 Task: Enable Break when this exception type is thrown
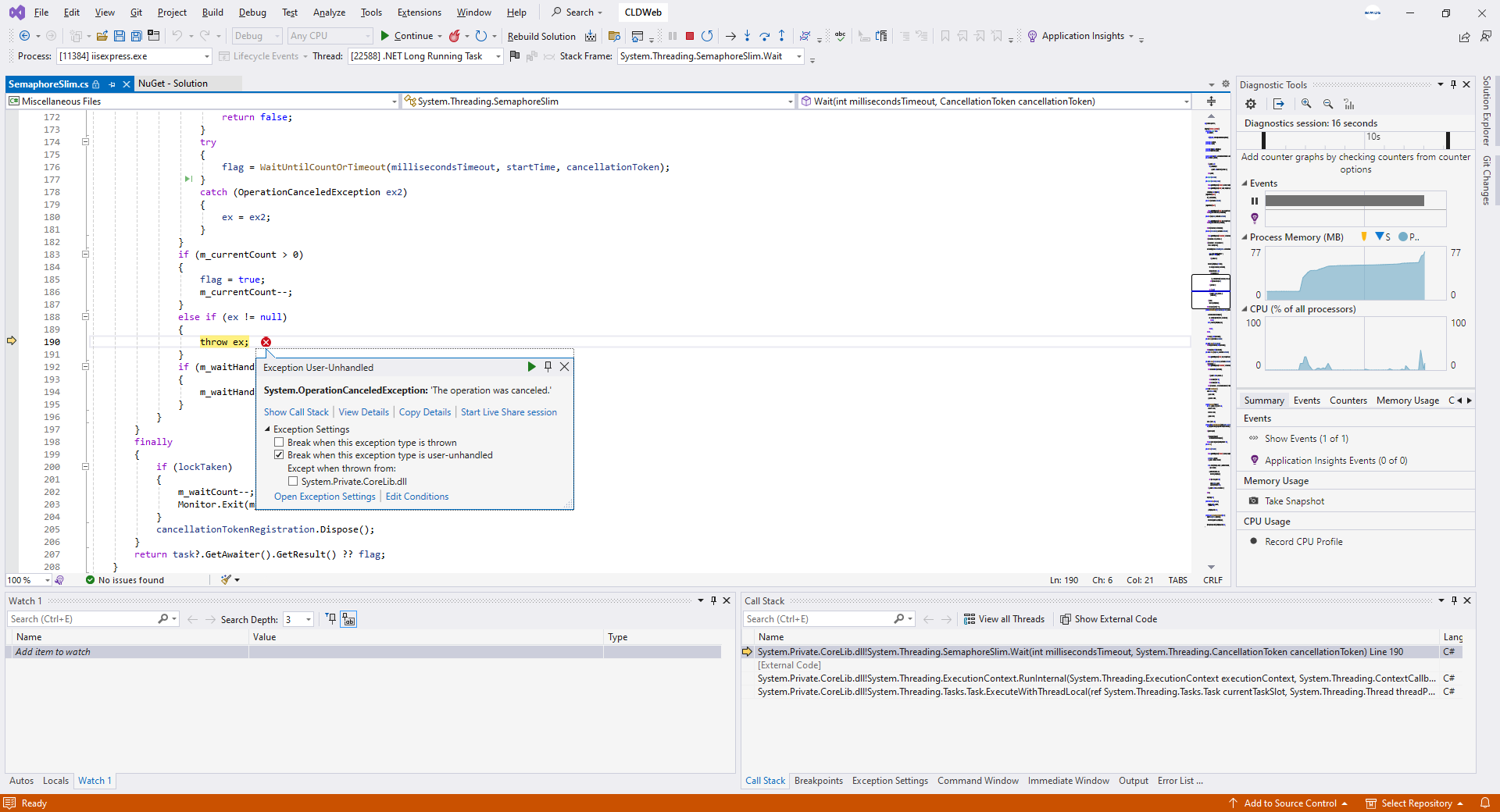[x=279, y=443]
